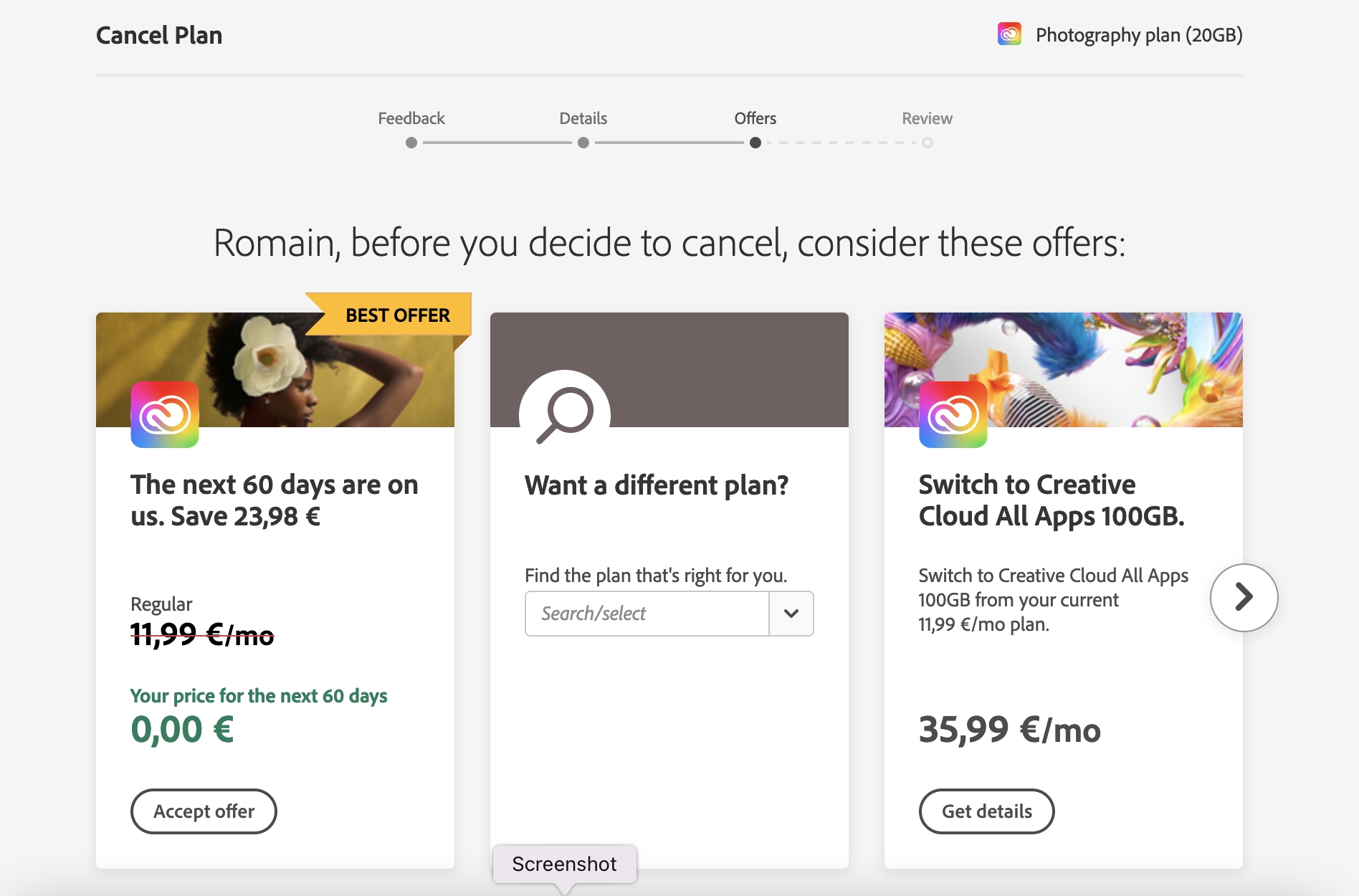
Task: Select the Offers step label
Action: [755, 118]
